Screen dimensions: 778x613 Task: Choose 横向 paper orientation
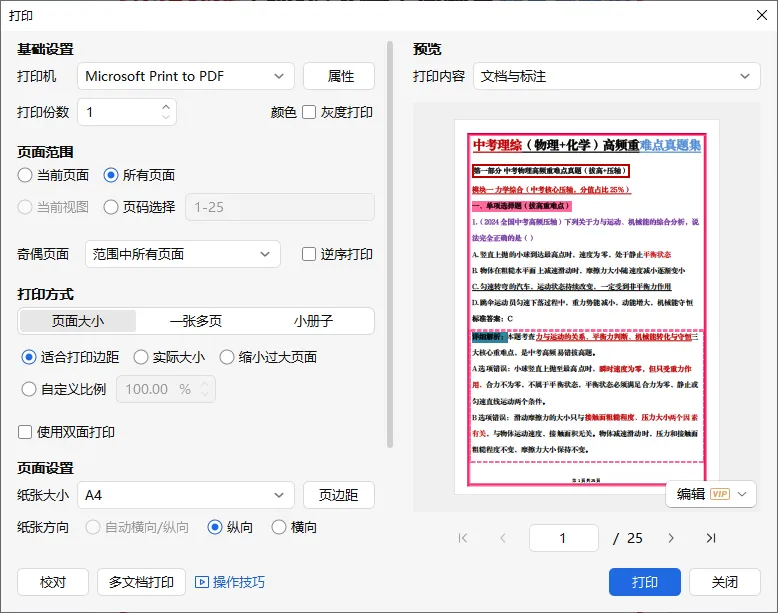[x=279, y=527]
